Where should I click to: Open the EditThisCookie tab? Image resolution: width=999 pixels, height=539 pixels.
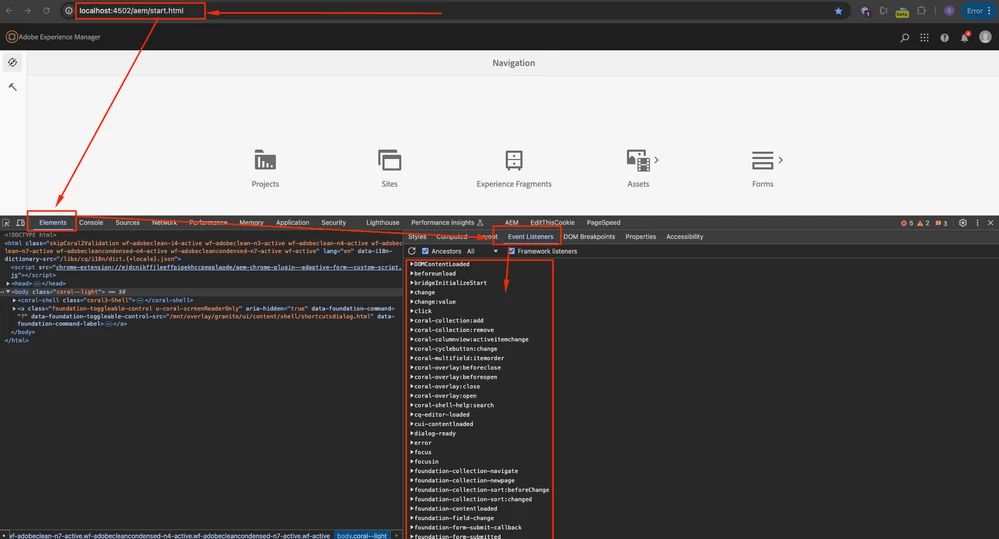pos(552,222)
